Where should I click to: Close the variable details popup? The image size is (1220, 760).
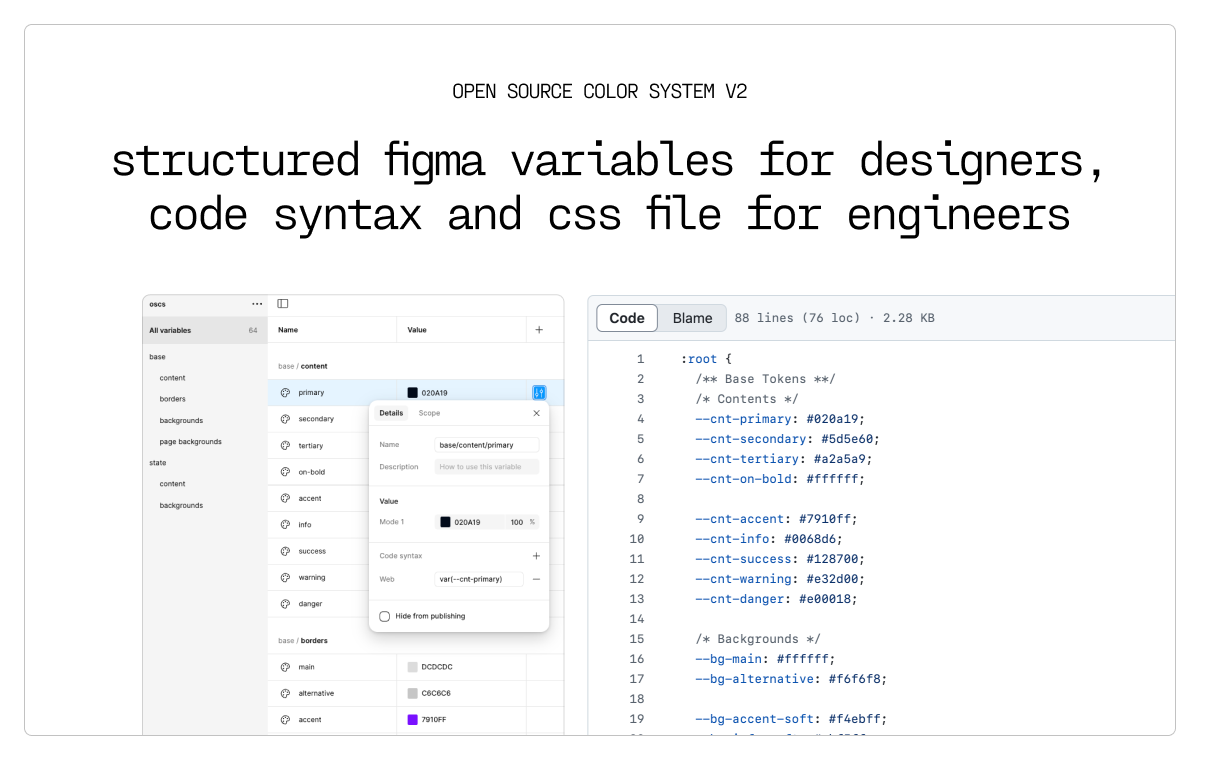(536, 413)
